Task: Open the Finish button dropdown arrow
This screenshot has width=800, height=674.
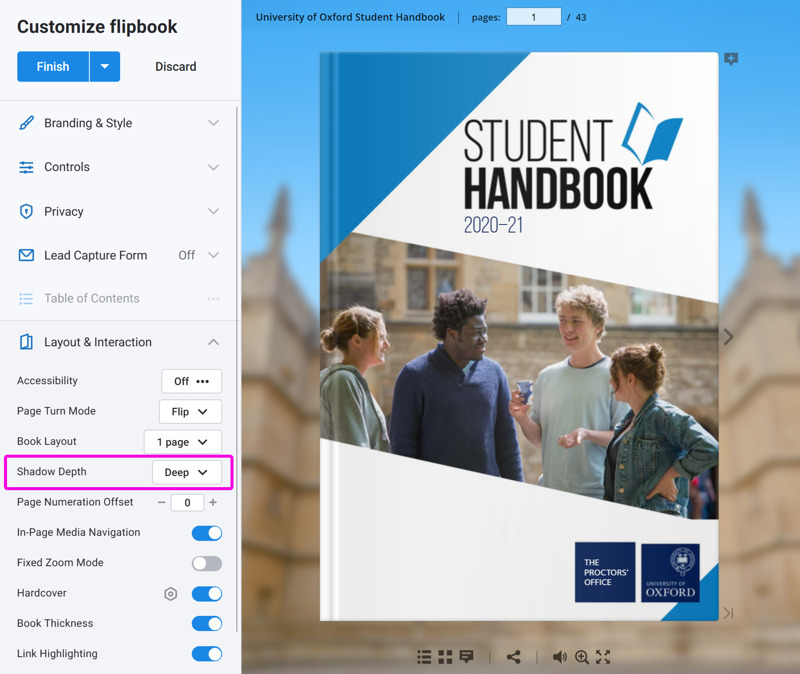Action: tap(105, 66)
